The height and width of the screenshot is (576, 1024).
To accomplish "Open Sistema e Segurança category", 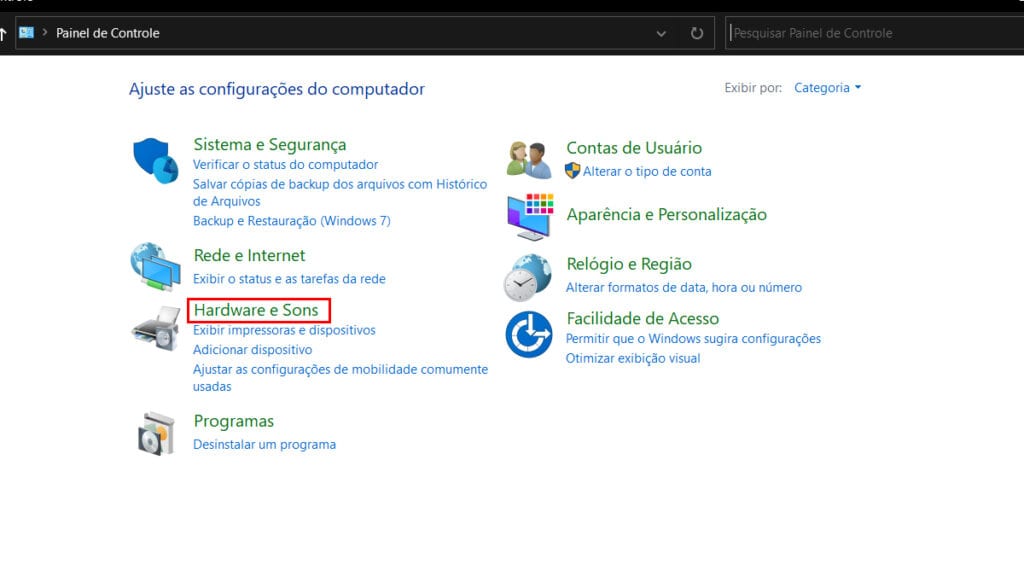I will [270, 144].
